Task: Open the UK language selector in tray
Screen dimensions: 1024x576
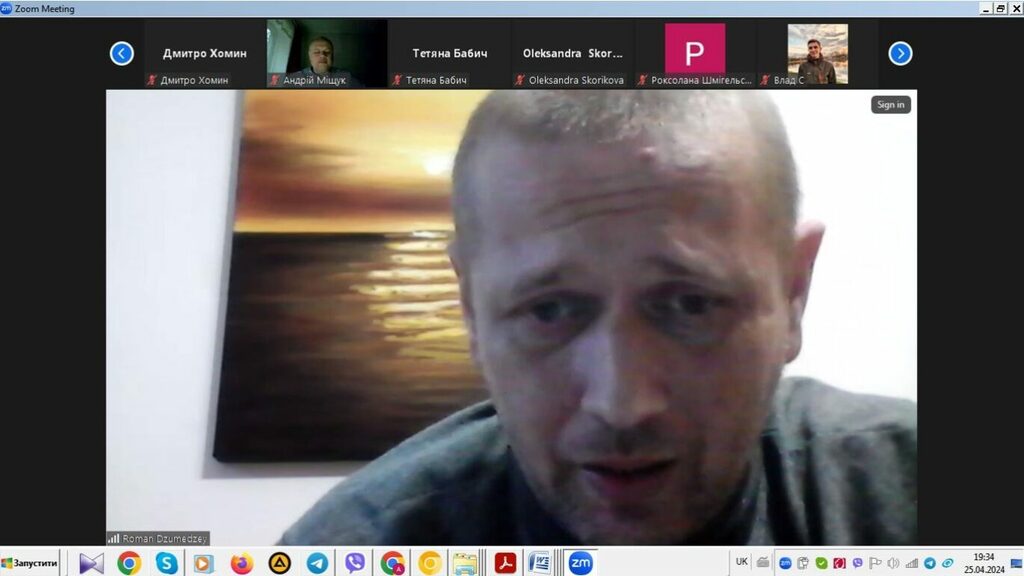Action: (741, 562)
